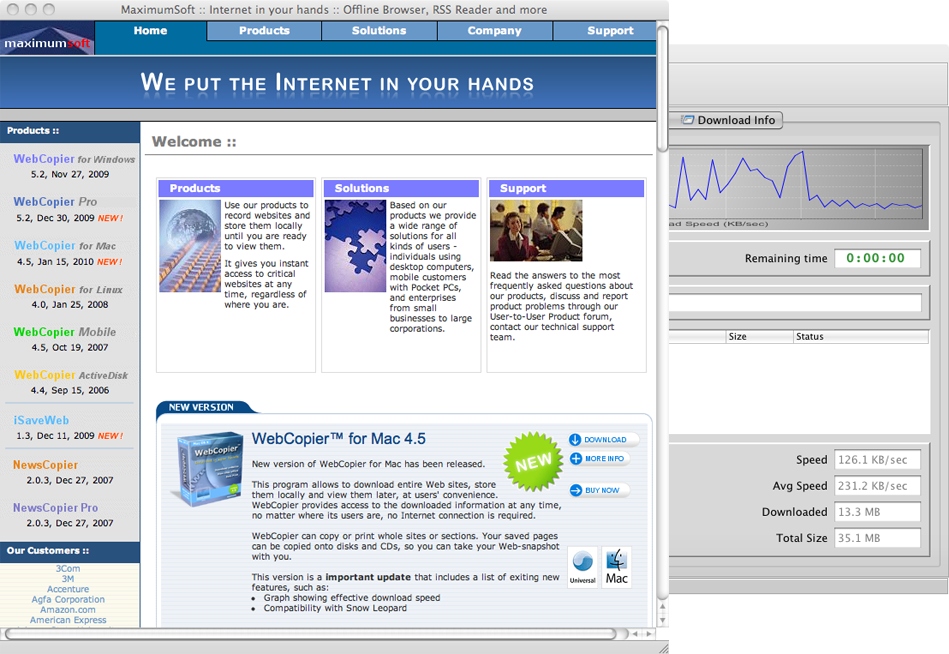The height and width of the screenshot is (654, 949).
Task: Click the Universal binary badge icon
Action: 582,567
